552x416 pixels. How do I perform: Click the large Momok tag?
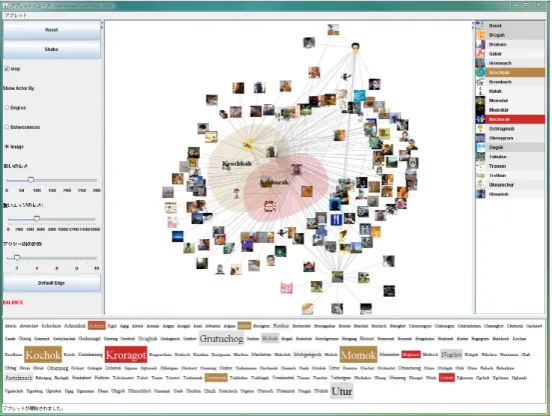(x=358, y=355)
